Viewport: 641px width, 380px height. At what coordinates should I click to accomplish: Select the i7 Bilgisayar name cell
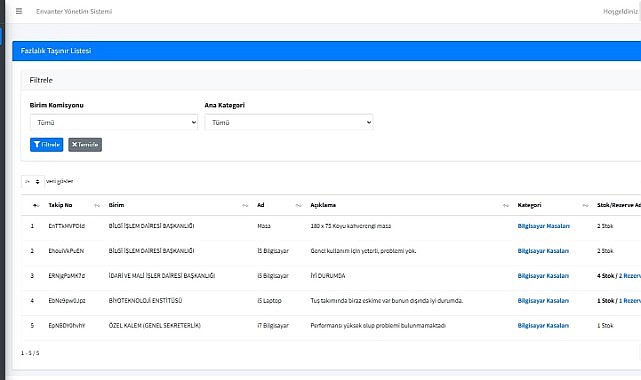tap(273, 326)
